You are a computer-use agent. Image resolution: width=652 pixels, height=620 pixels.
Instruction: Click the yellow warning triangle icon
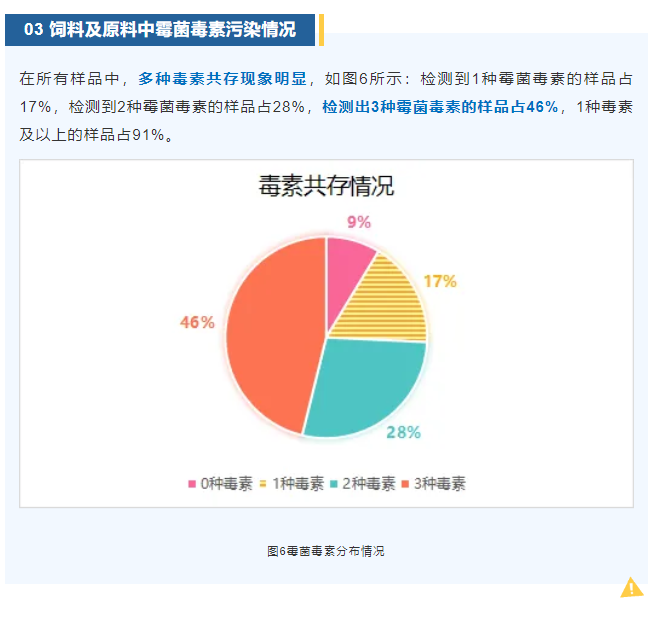(x=632, y=587)
